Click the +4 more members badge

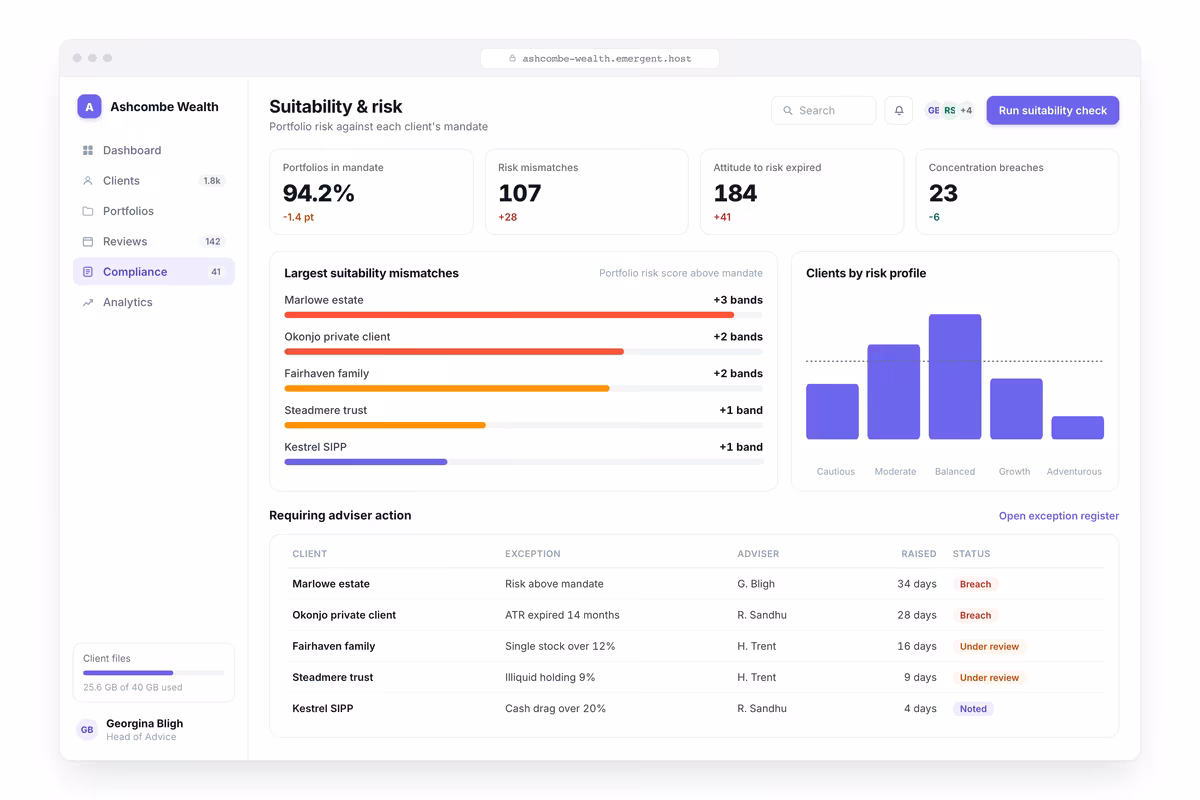pos(966,111)
